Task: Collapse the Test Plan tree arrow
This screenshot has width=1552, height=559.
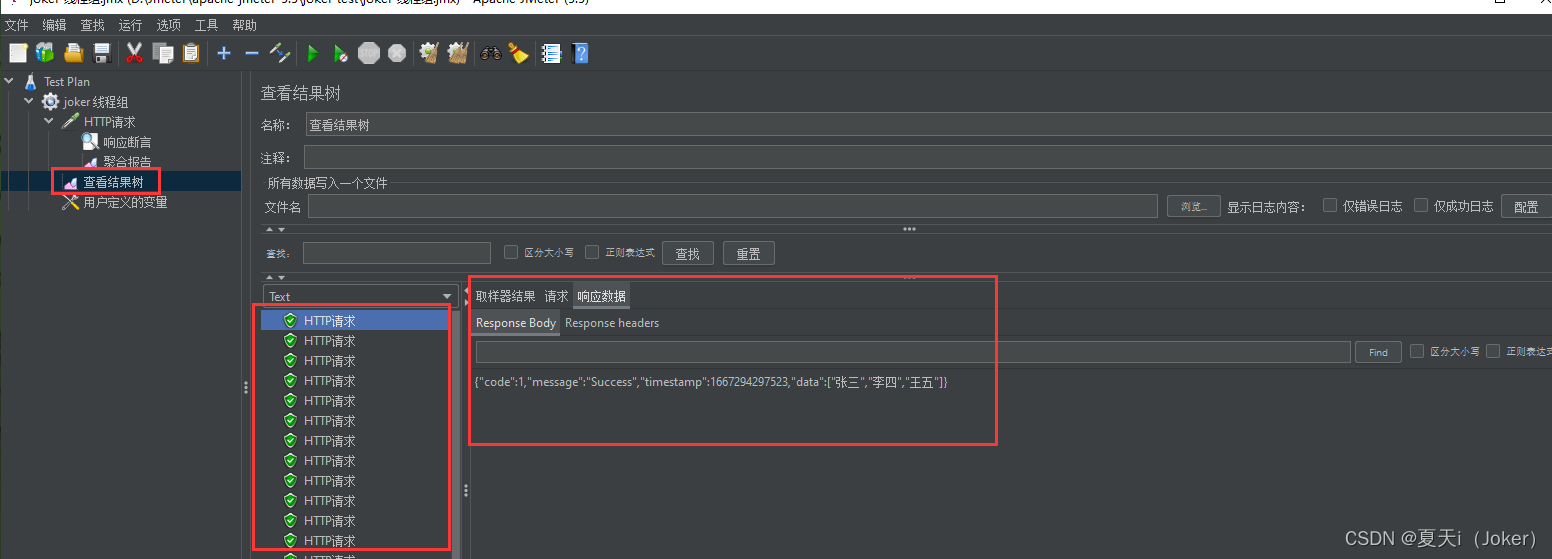Action: [x=10, y=82]
